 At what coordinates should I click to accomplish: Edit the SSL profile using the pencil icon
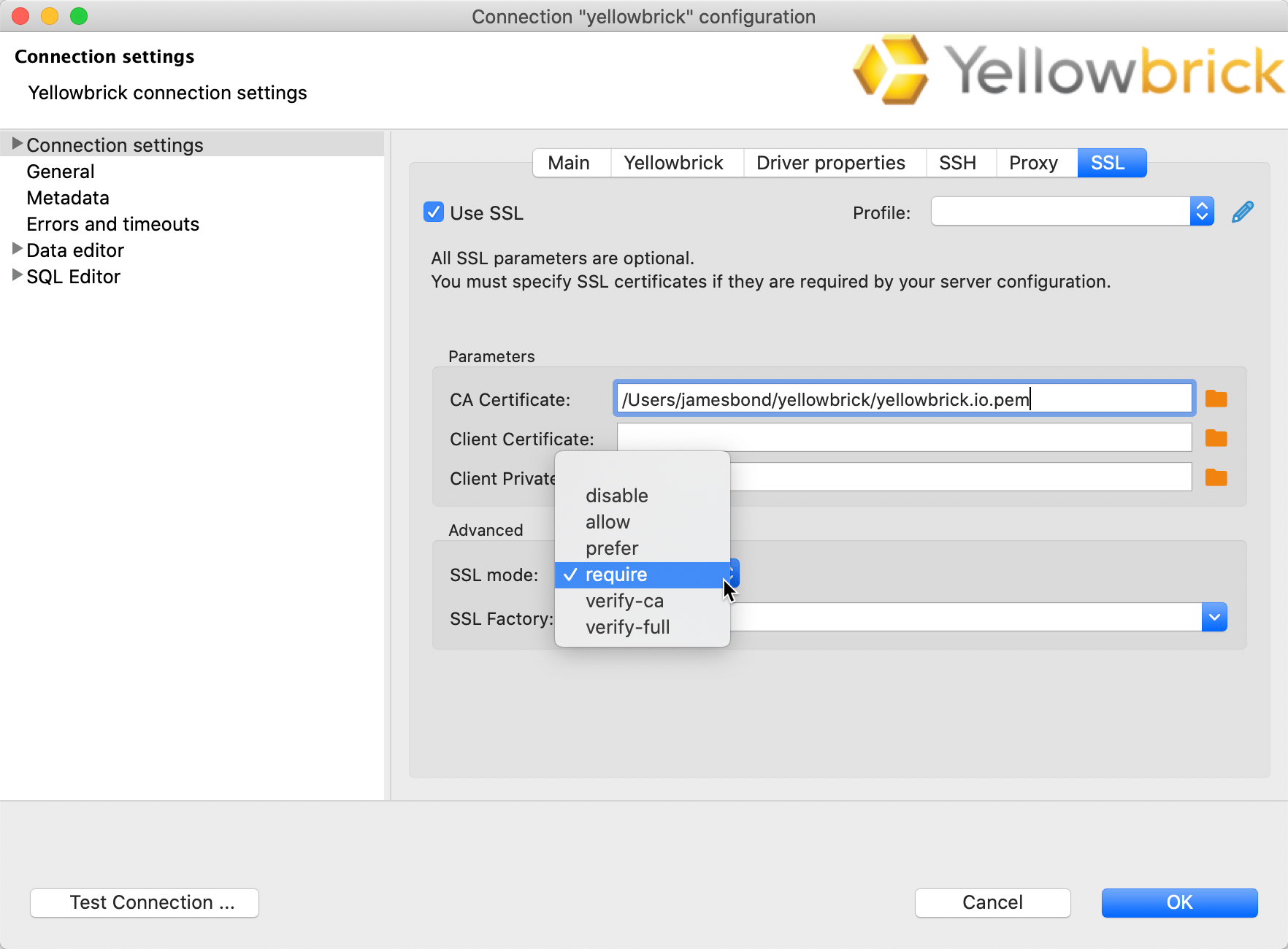pos(1242,212)
